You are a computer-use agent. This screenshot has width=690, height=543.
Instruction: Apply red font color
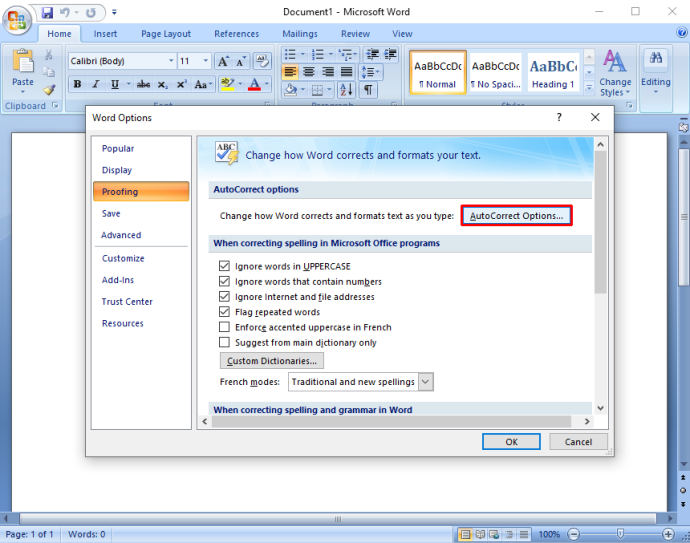[x=254, y=84]
